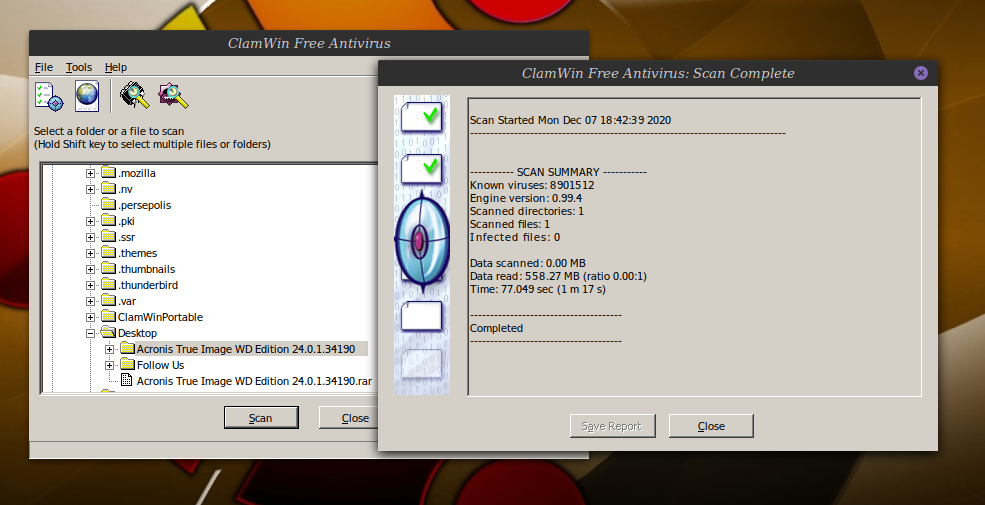The height and width of the screenshot is (505, 985).
Task: Select the .thumbnails folder icon
Action: point(109,268)
